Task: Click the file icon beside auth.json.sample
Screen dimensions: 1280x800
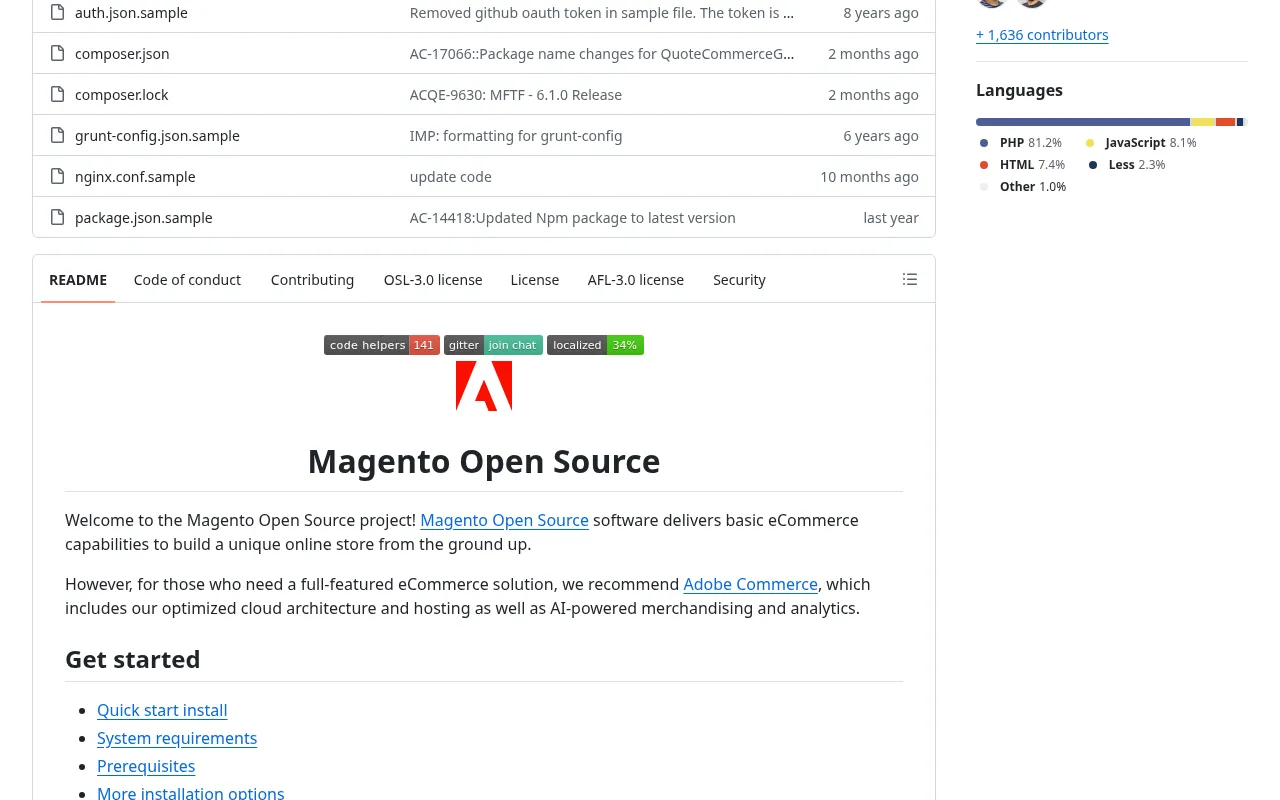Action: point(57,13)
